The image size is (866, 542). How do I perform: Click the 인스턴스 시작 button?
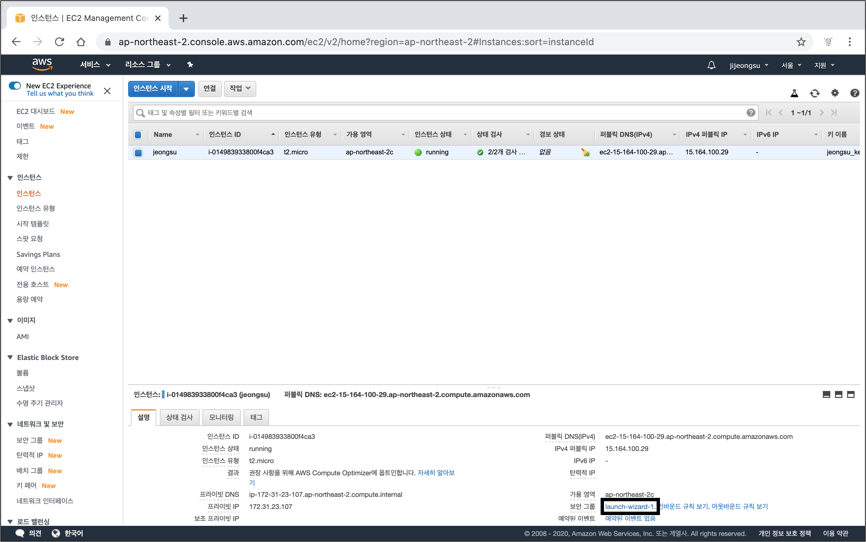click(153, 89)
